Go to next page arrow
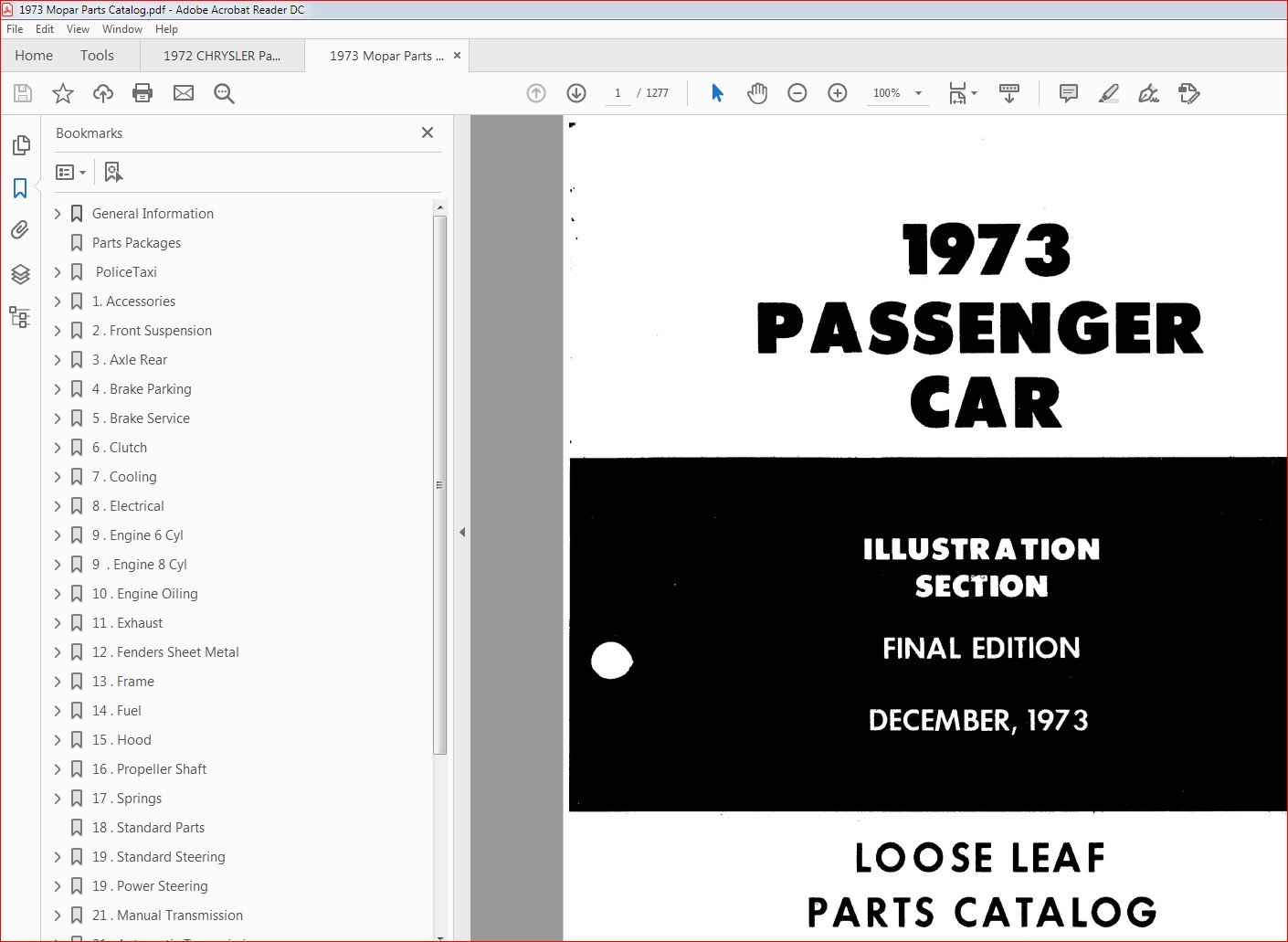 tap(576, 93)
